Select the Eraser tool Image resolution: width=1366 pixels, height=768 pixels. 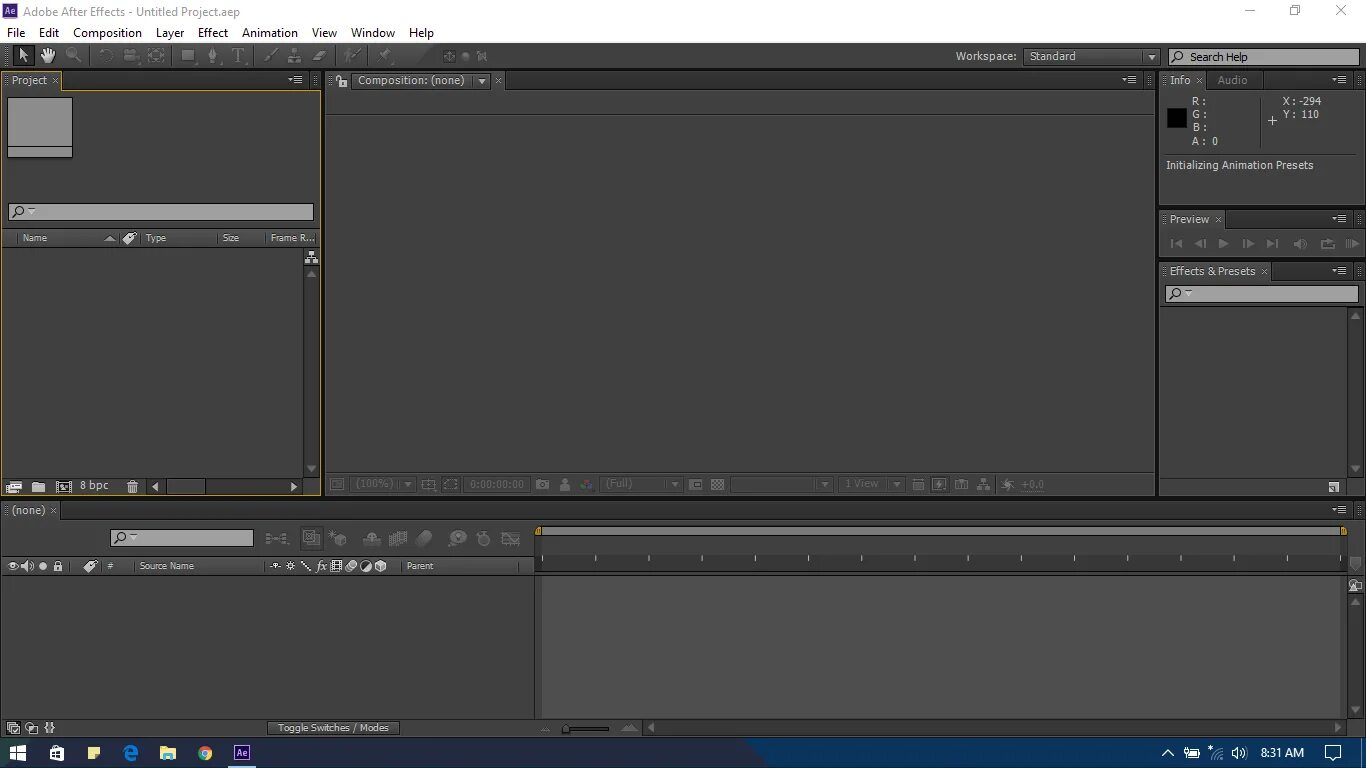pos(319,56)
